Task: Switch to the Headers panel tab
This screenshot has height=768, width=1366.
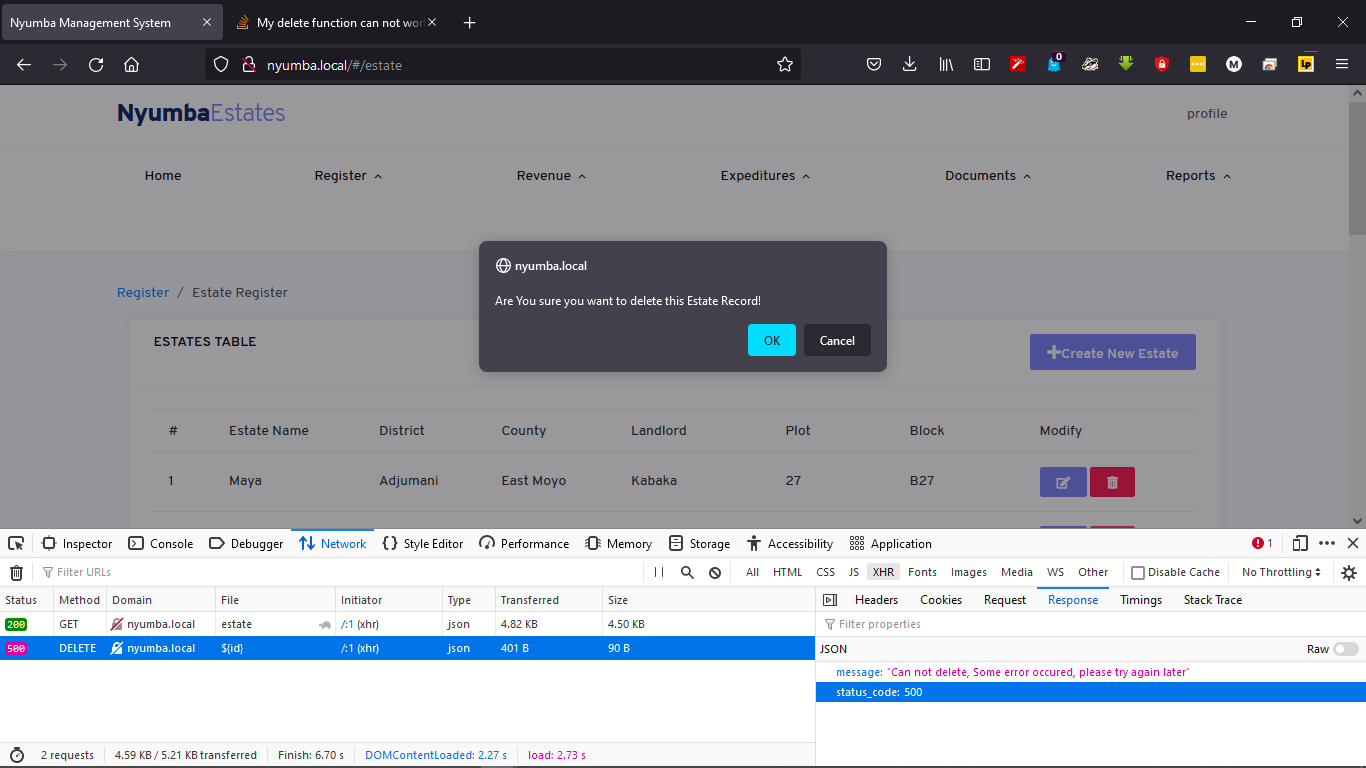Action: [876, 600]
